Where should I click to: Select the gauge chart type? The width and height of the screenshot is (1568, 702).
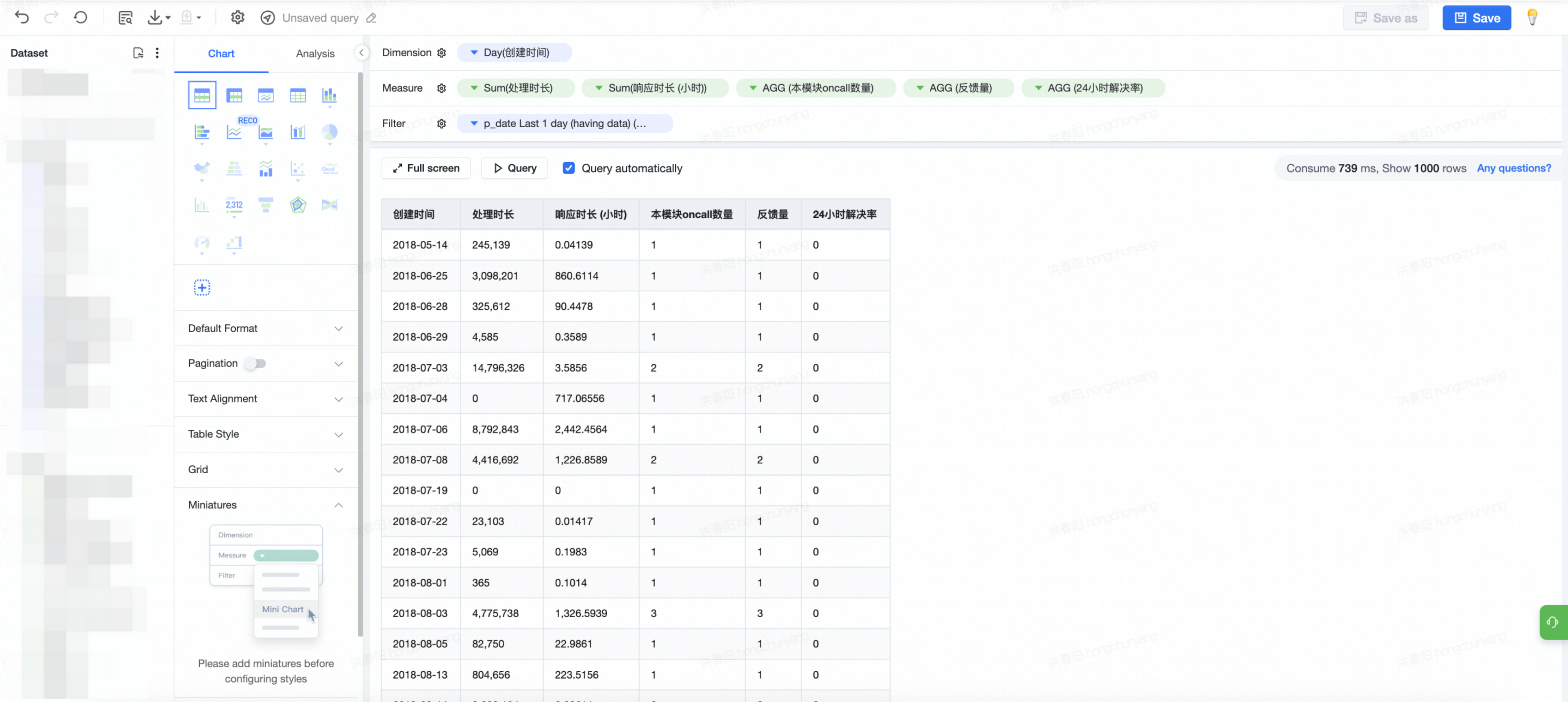pyautogui.click(x=202, y=243)
